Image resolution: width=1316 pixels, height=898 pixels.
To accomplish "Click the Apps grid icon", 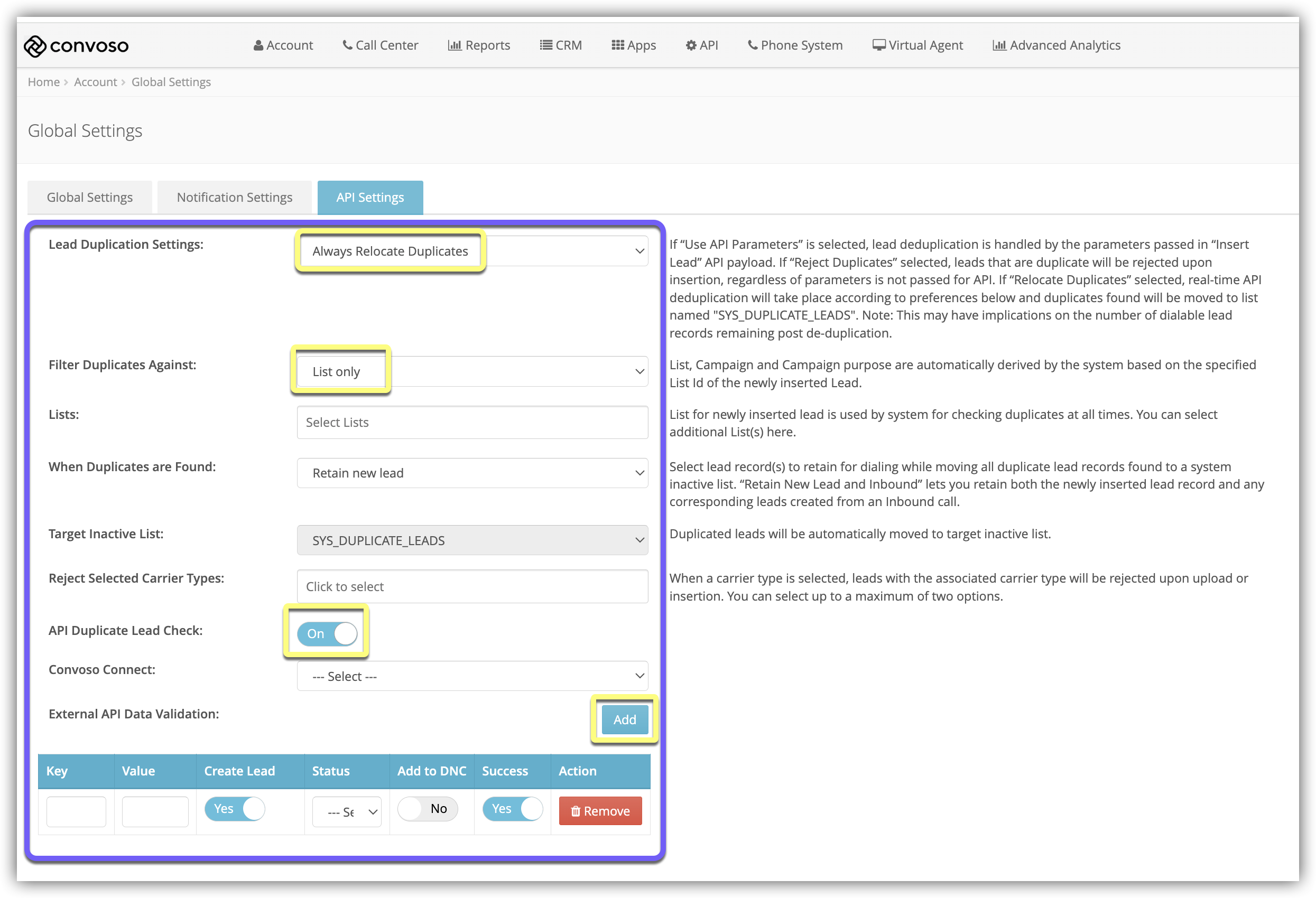I will pyautogui.click(x=617, y=45).
